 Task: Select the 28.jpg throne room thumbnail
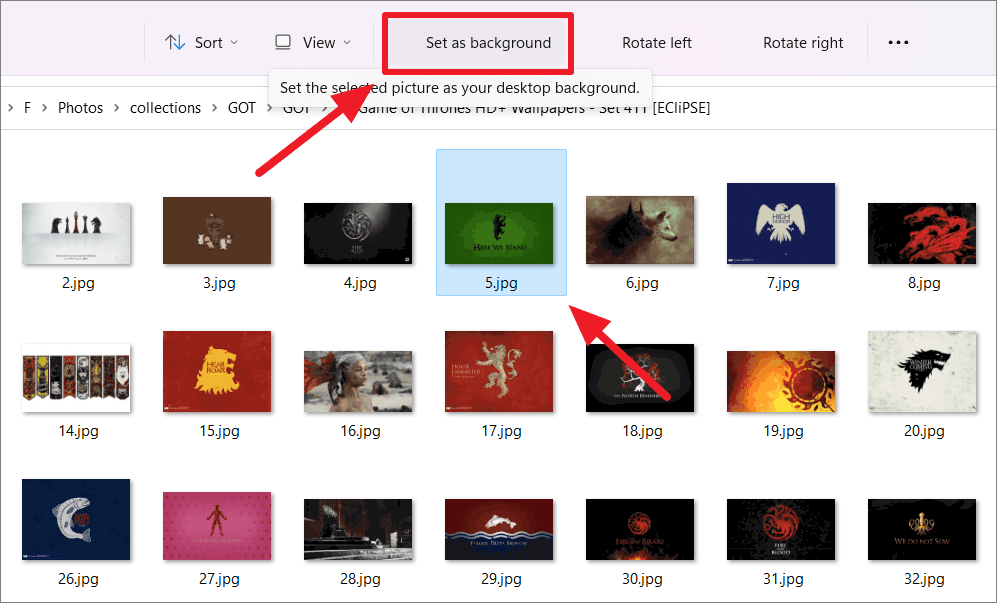(x=358, y=529)
